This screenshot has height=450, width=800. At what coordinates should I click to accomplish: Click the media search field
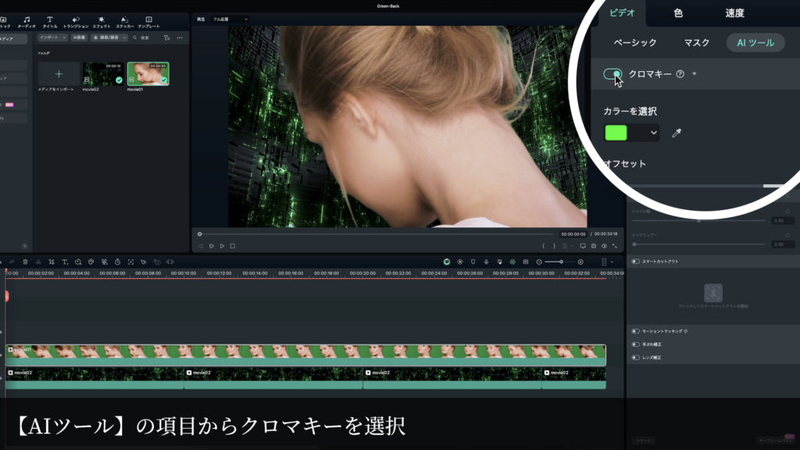tap(145, 38)
